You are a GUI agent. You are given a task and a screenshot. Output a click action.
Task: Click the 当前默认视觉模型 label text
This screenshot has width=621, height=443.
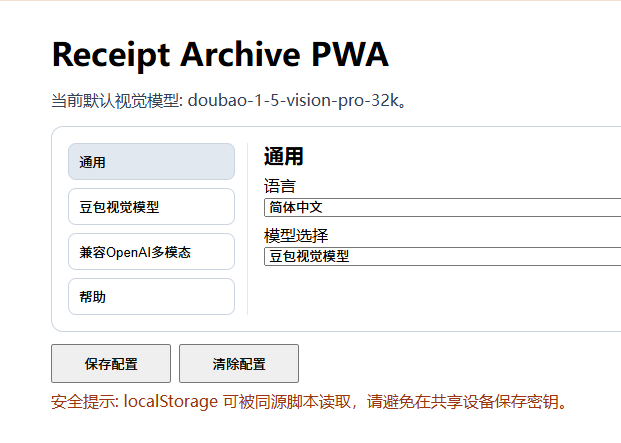(116, 101)
